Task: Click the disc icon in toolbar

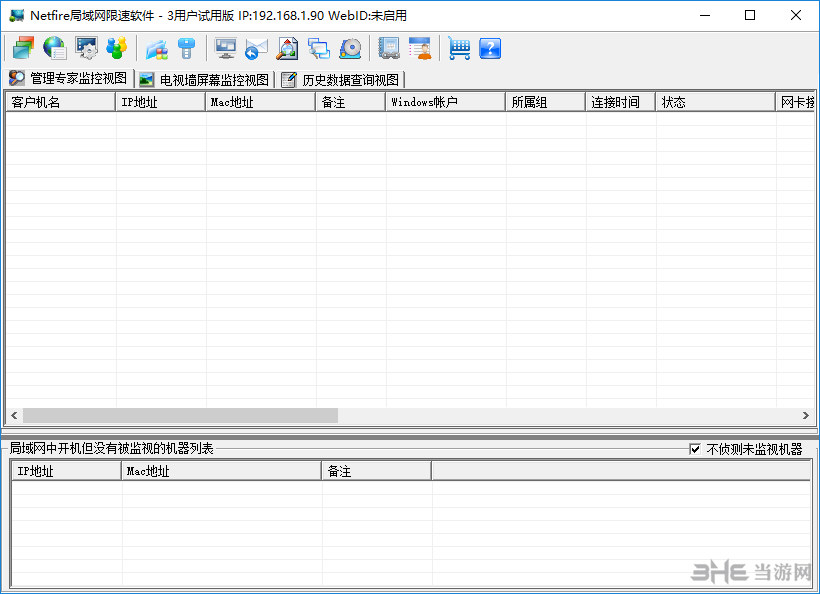Action: click(x=350, y=47)
